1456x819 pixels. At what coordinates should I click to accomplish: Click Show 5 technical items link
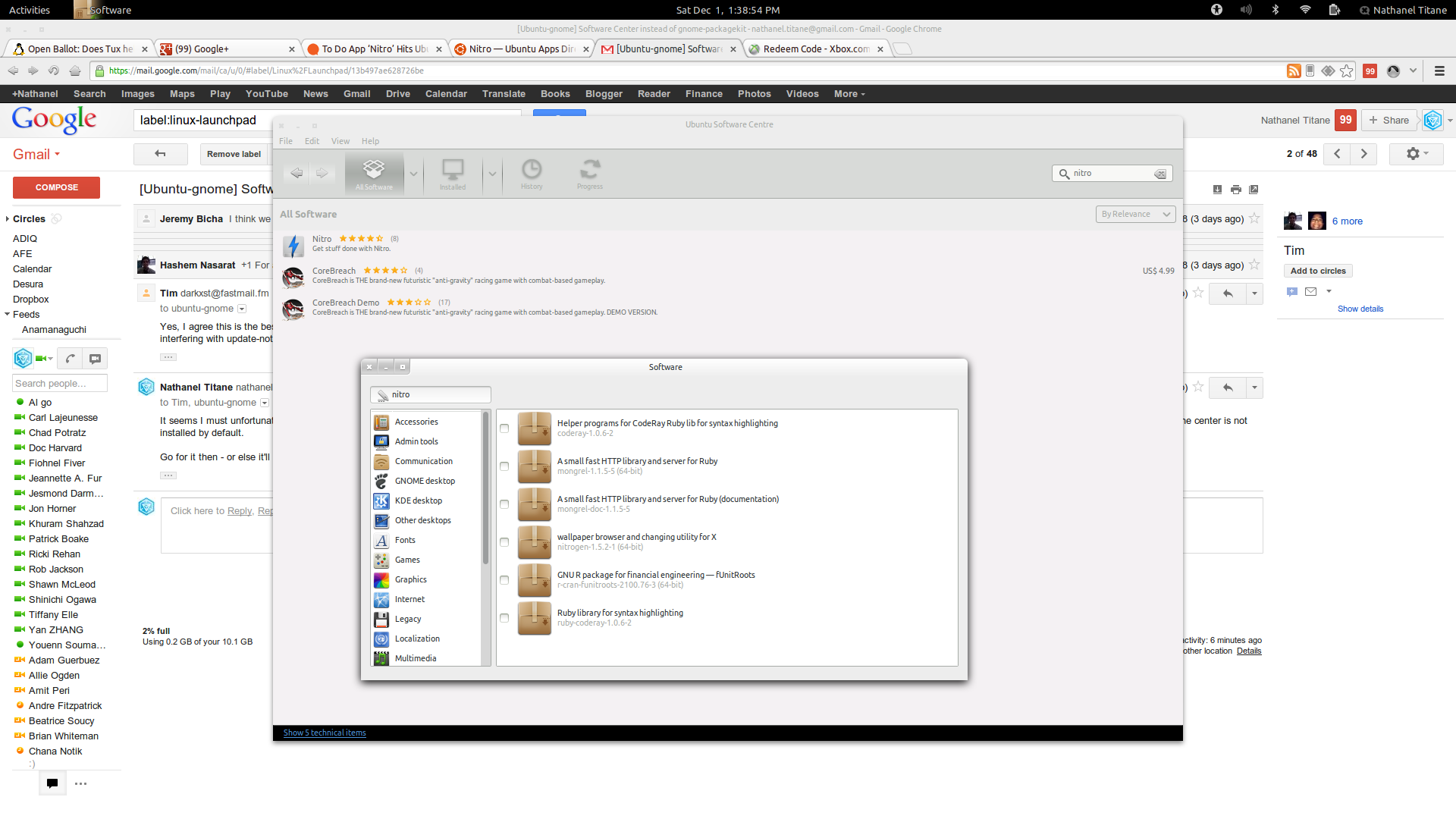(325, 733)
